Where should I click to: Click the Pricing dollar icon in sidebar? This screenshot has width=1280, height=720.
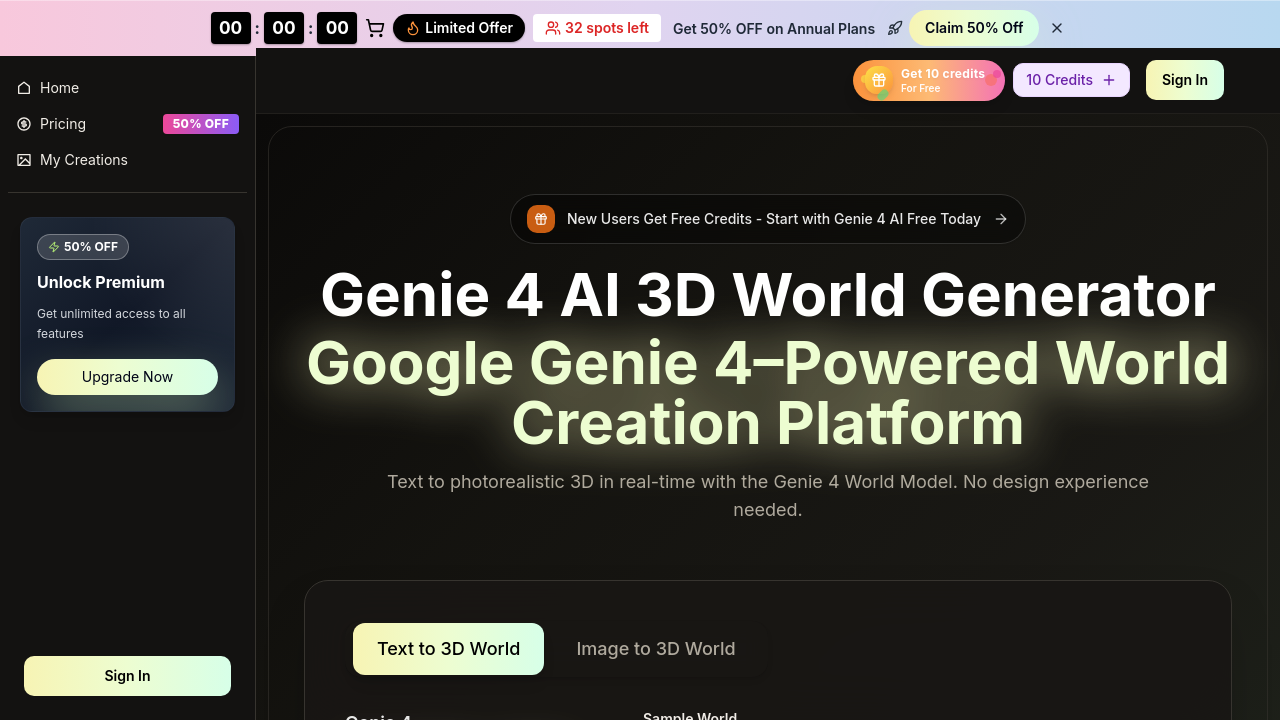24,124
